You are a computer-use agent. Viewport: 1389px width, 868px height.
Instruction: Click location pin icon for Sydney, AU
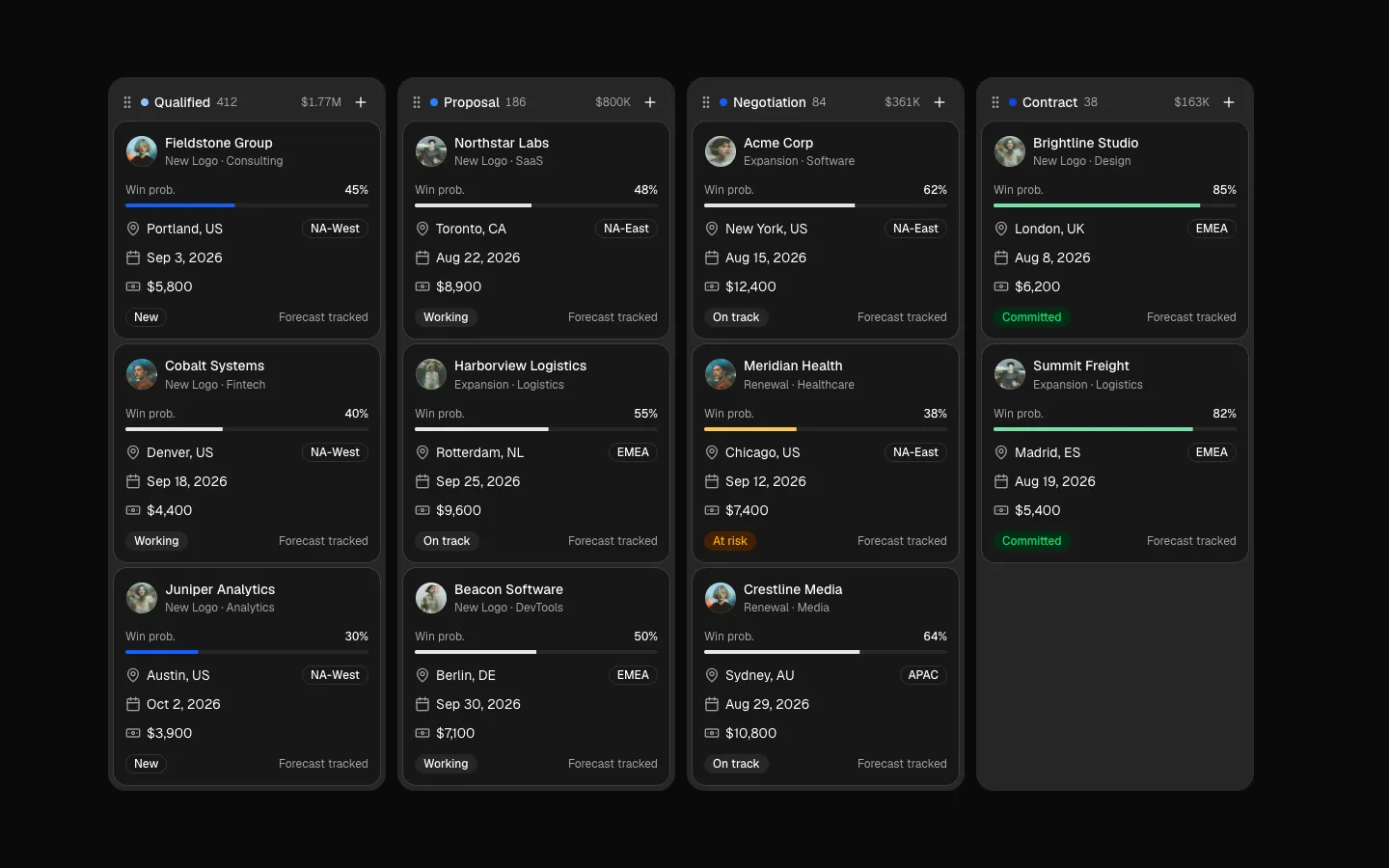pos(712,675)
